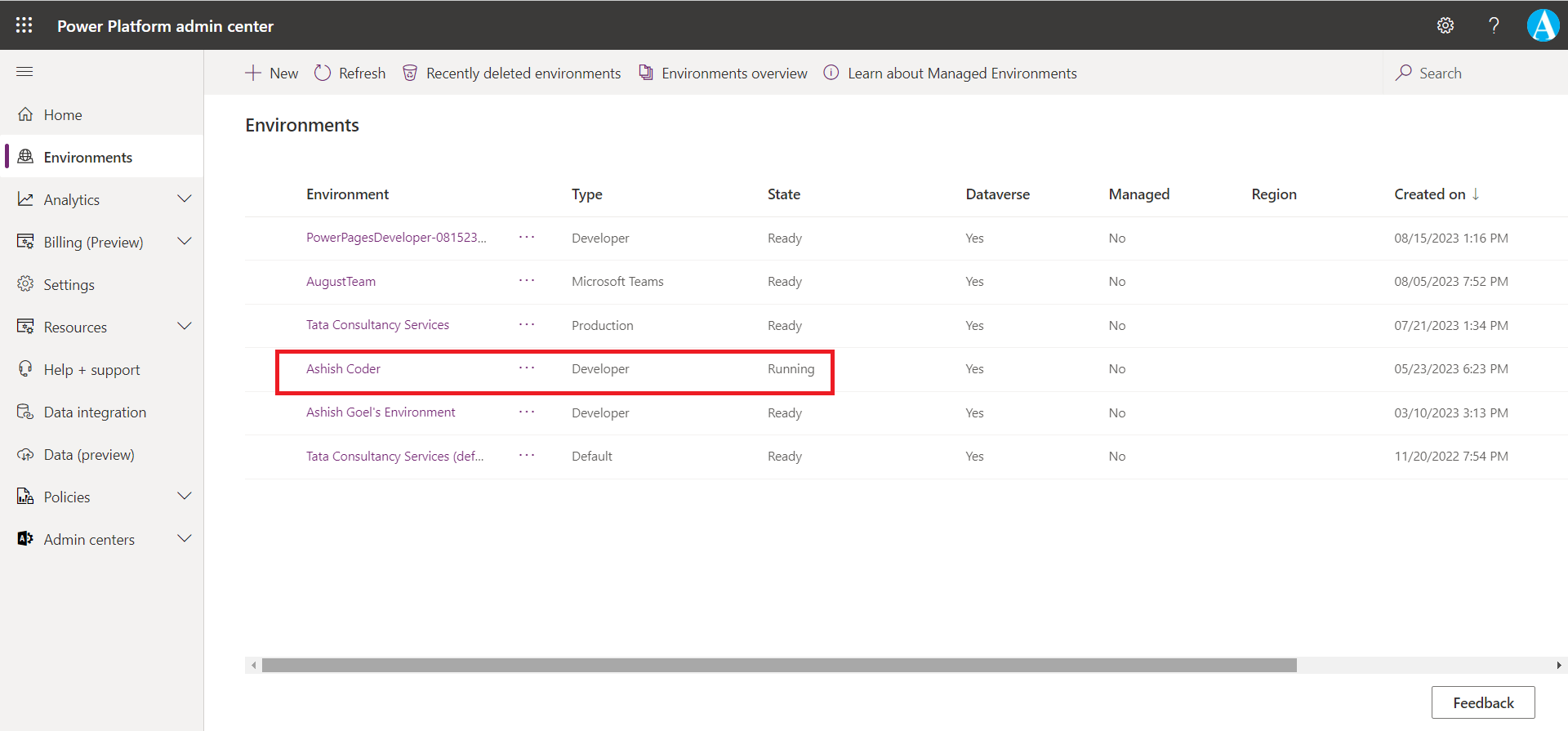
Task: Open the help question mark icon
Action: point(1494,25)
